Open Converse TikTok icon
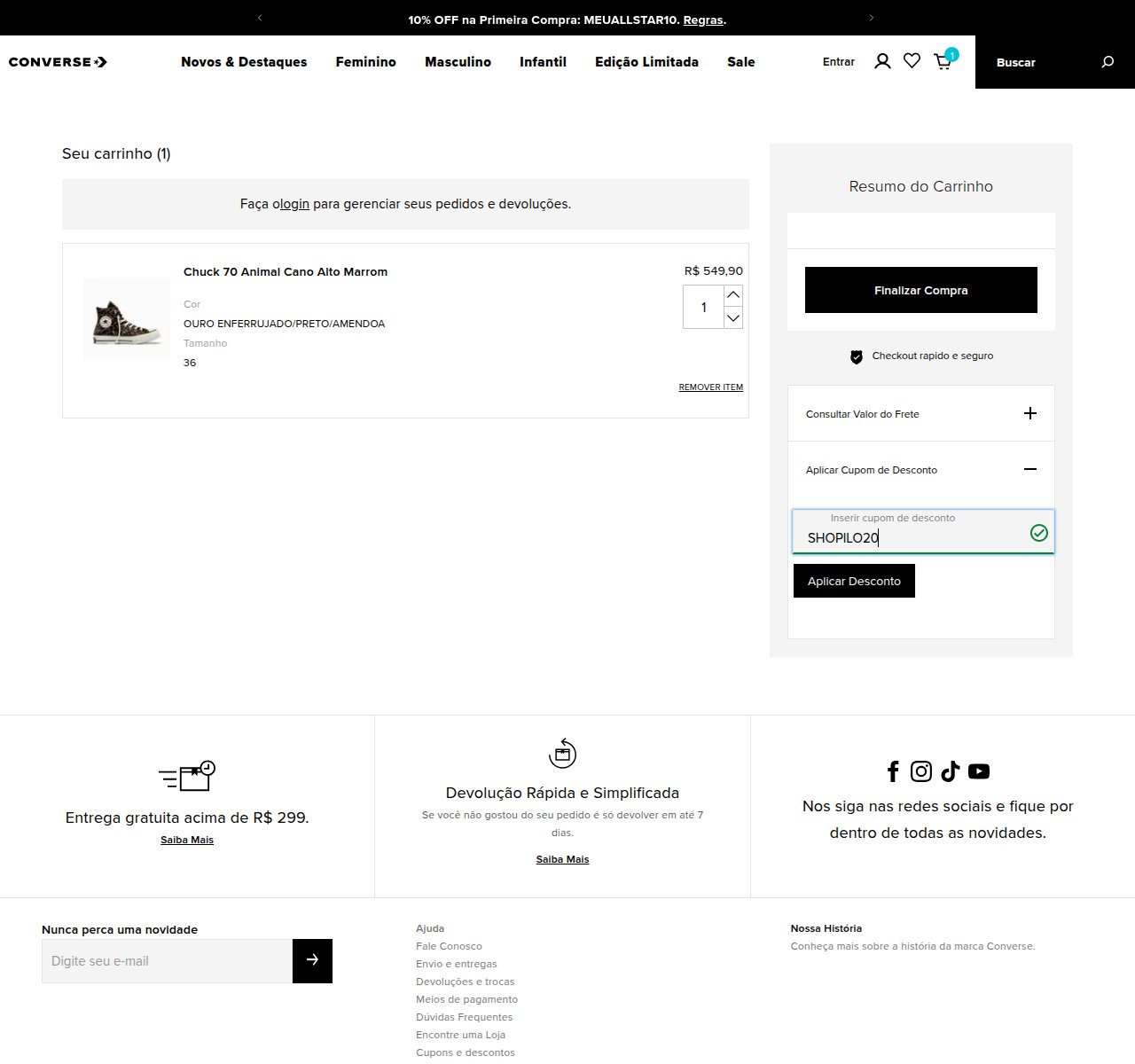Screen dimensions: 1135x1064 pyautogui.click(x=951, y=771)
